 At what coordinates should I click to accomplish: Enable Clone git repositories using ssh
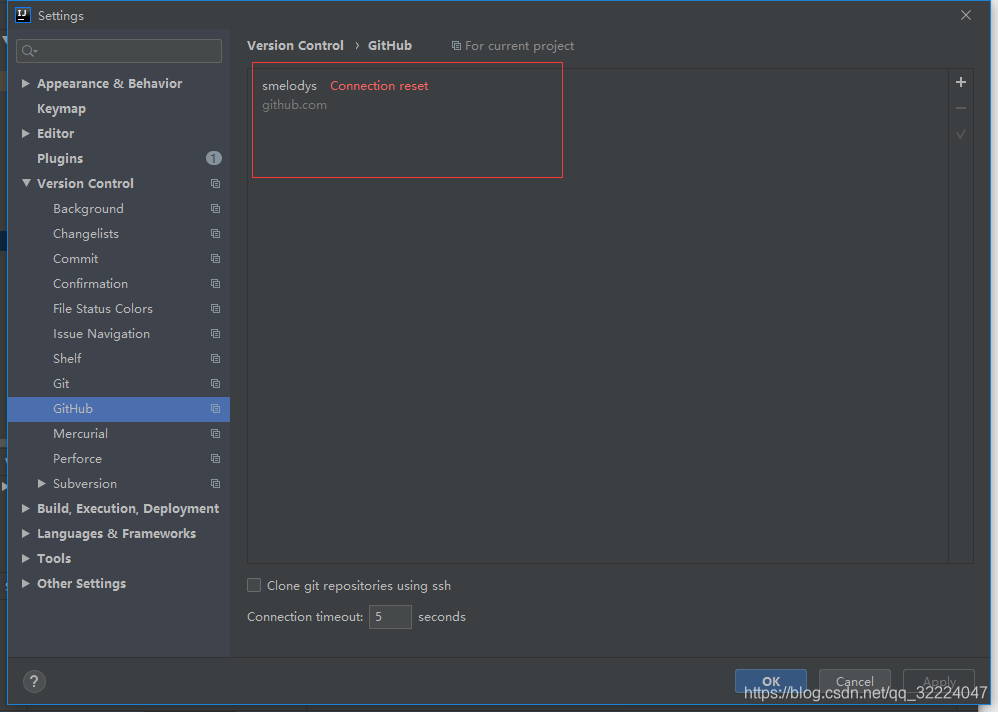254,585
